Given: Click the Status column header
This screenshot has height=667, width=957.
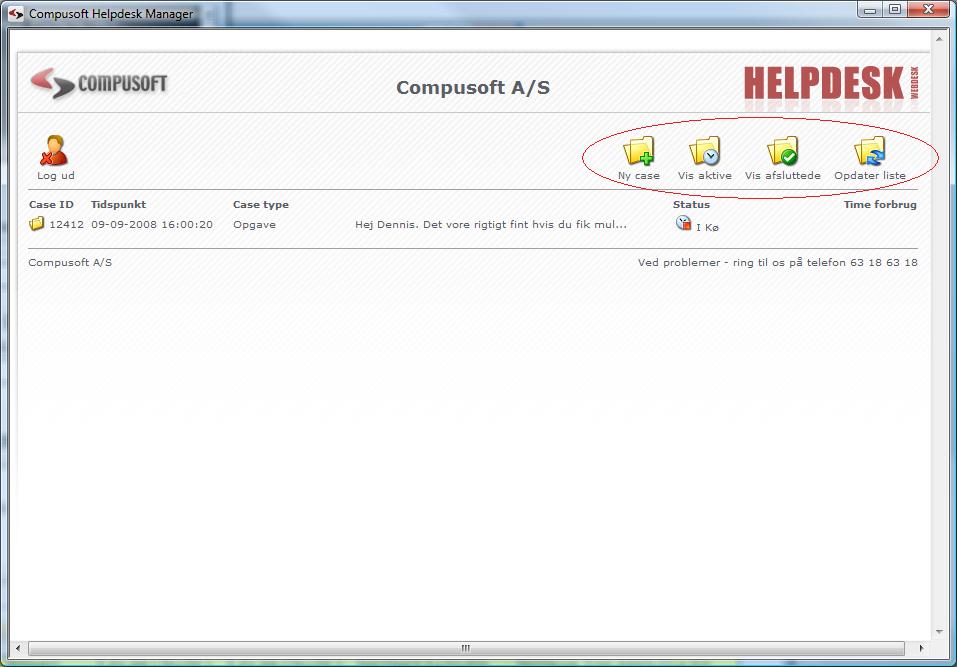Looking at the screenshot, I should pyautogui.click(x=691, y=204).
